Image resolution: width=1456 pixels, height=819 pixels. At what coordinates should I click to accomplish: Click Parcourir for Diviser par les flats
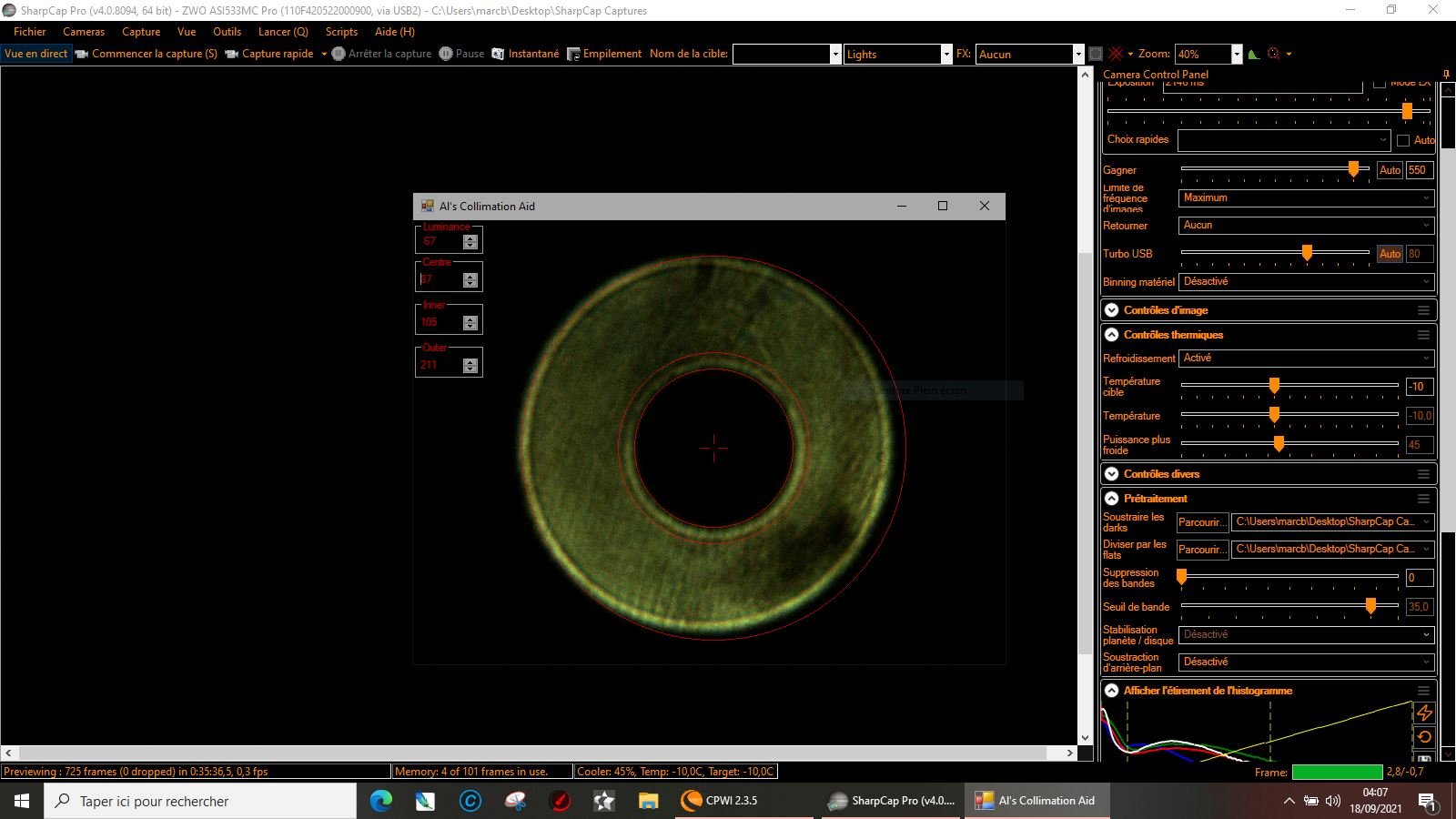(x=1202, y=550)
